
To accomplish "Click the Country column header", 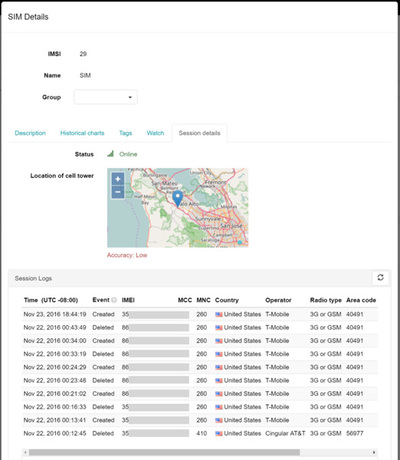I will tap(227, 300).
